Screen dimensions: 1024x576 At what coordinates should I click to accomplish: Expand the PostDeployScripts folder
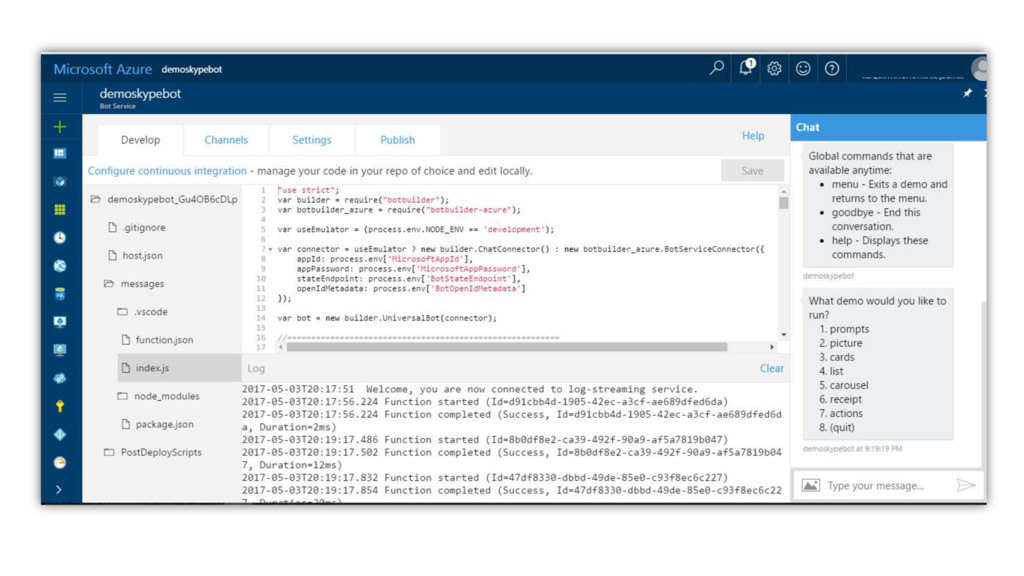click(x=153, y=452)
